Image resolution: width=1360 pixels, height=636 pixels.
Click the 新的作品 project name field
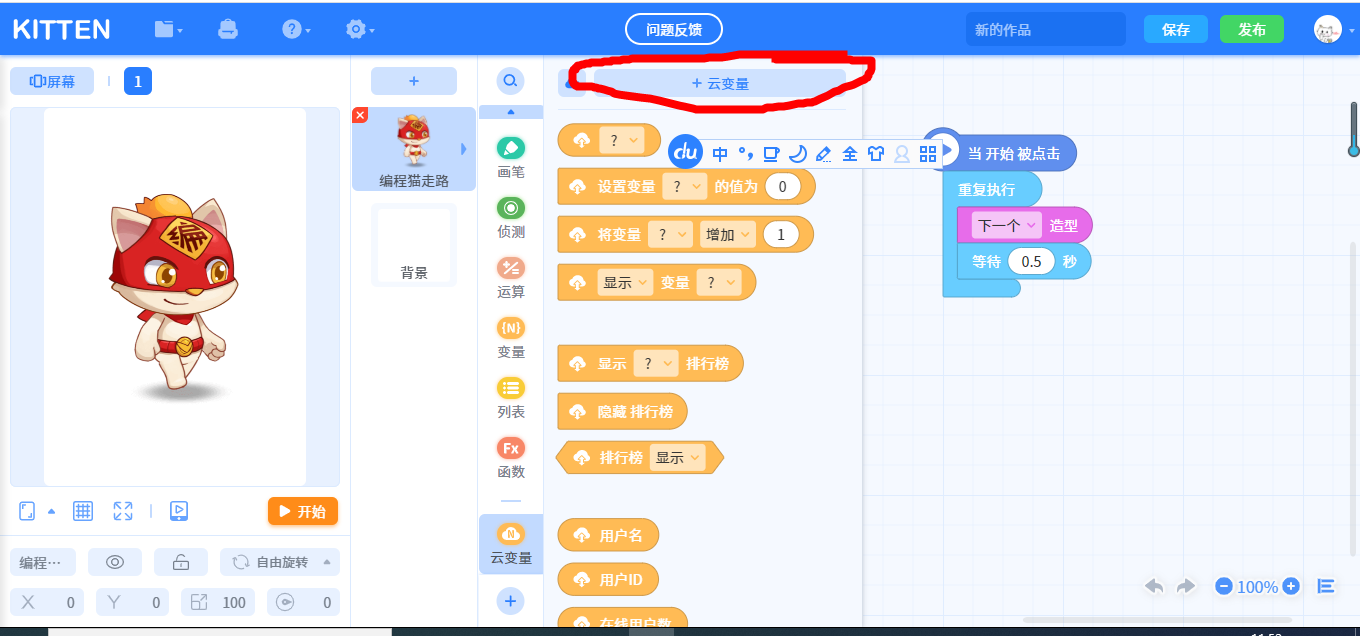pyautogui.click(x=1046, y=29)
